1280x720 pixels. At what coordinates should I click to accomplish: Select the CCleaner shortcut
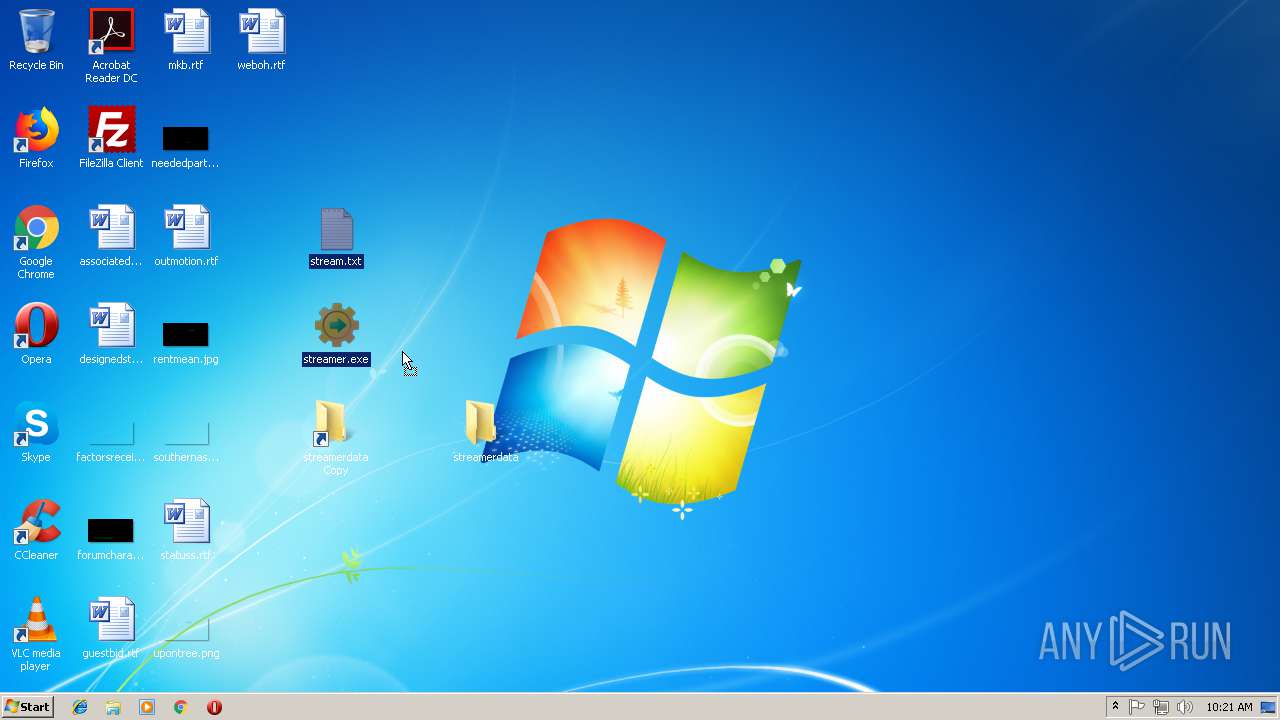point(36,530)
